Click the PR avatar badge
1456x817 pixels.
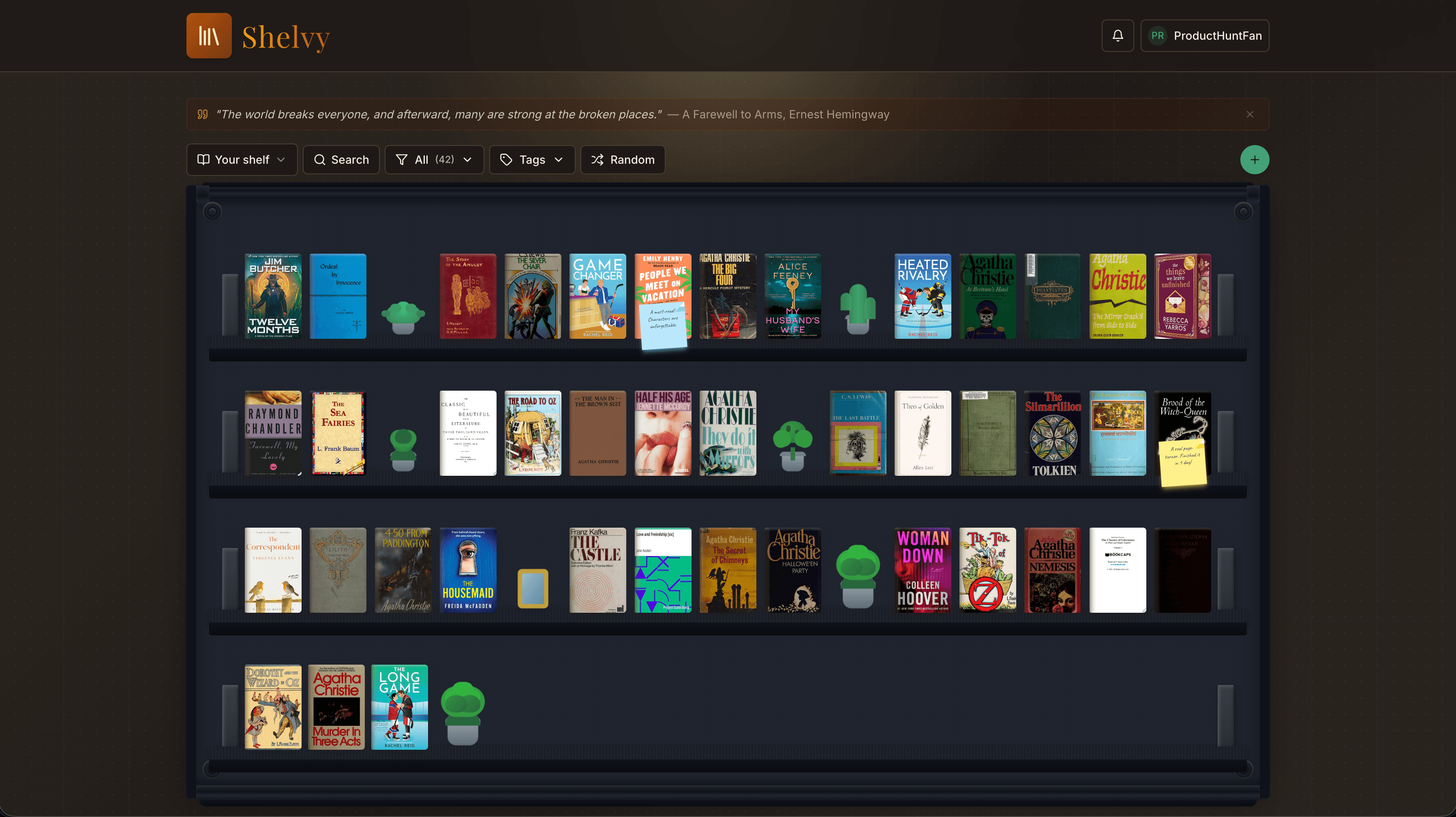1157,35
